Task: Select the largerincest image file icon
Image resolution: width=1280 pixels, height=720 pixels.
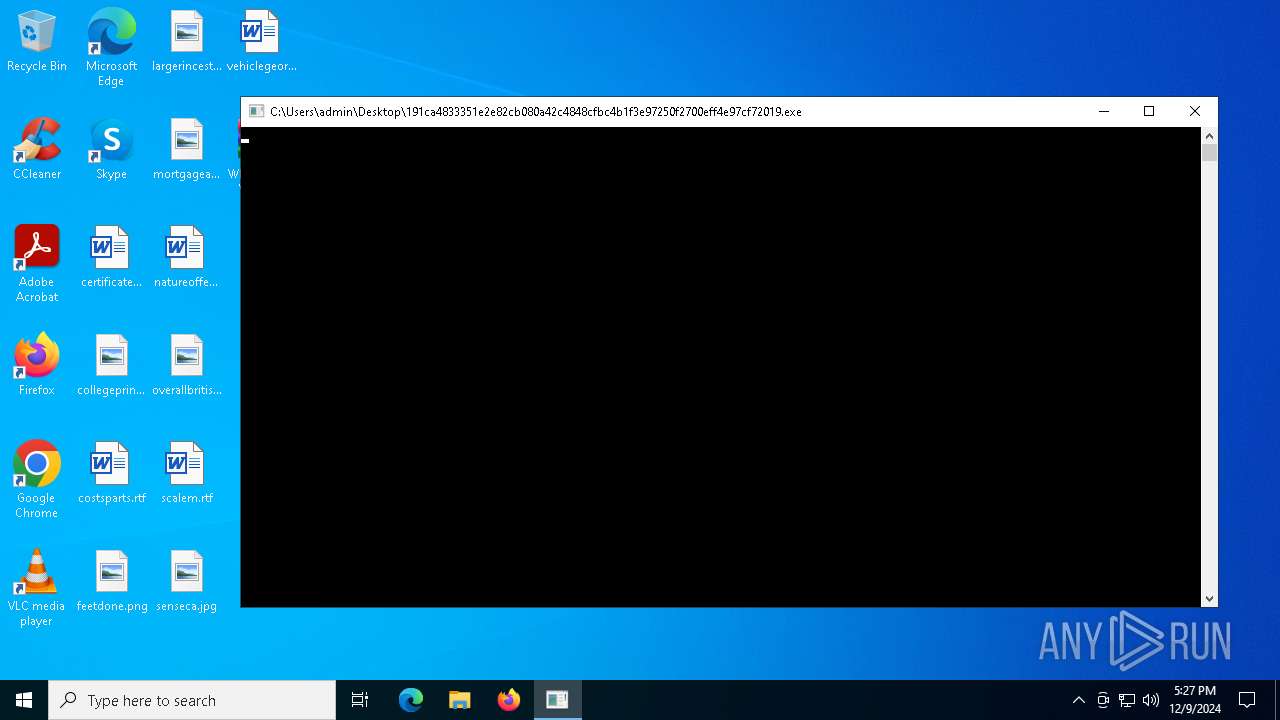Action: [x=186, y=41]
